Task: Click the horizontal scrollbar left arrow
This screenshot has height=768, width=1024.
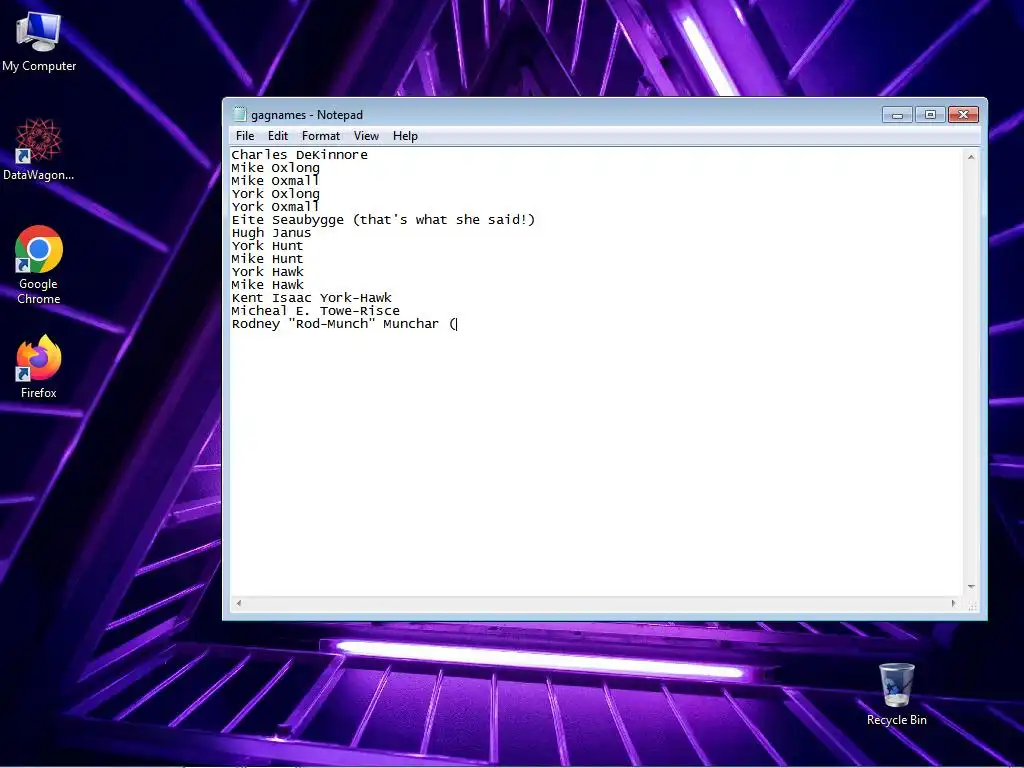Action: click(239, 603)
